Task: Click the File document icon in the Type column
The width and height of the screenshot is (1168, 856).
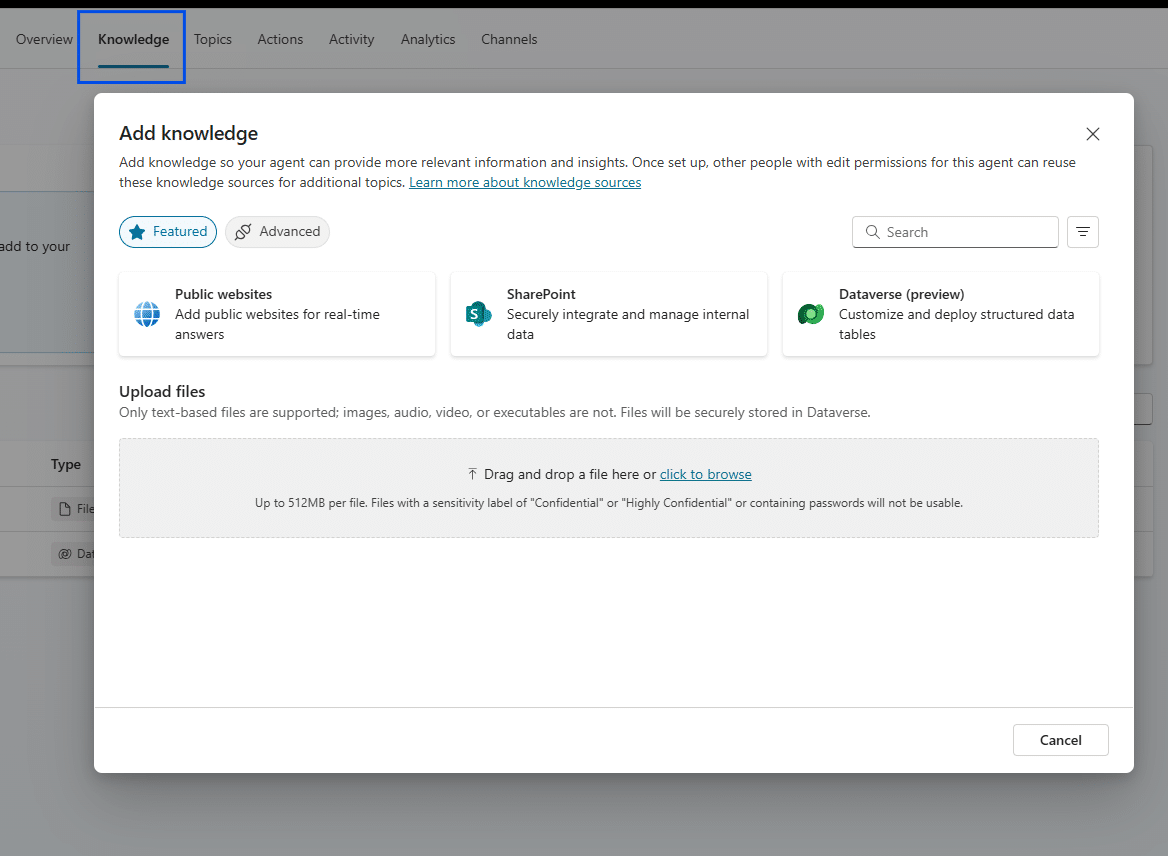Action: click(x=63, y=508)
